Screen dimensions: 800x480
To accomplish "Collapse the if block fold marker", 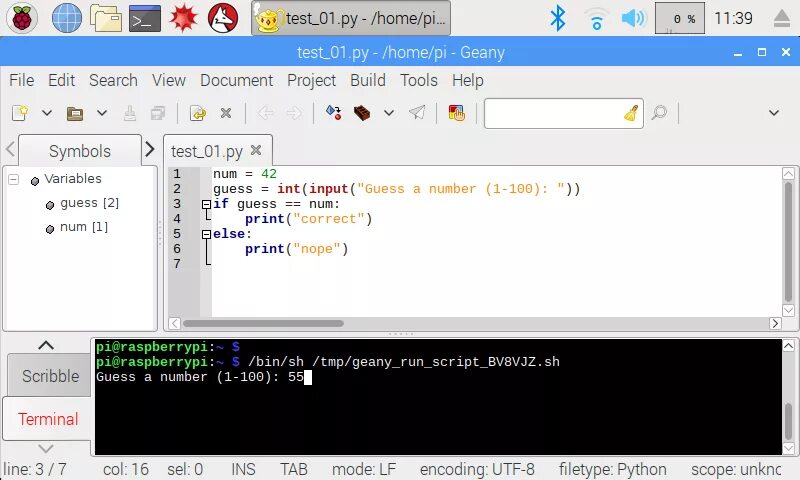I will [x=206, y=204].
